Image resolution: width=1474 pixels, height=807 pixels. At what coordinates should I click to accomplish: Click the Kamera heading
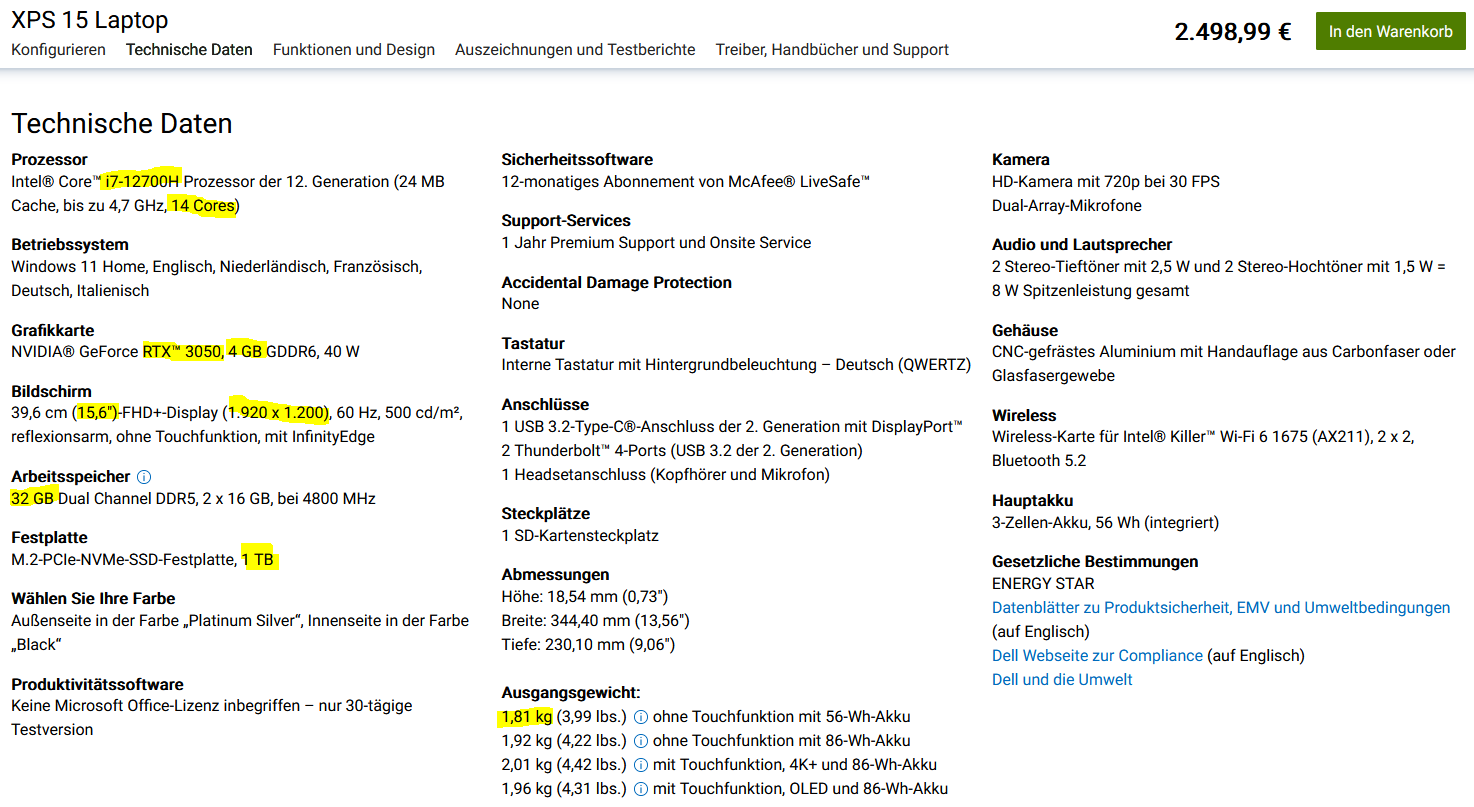[x=1021, y=159]
